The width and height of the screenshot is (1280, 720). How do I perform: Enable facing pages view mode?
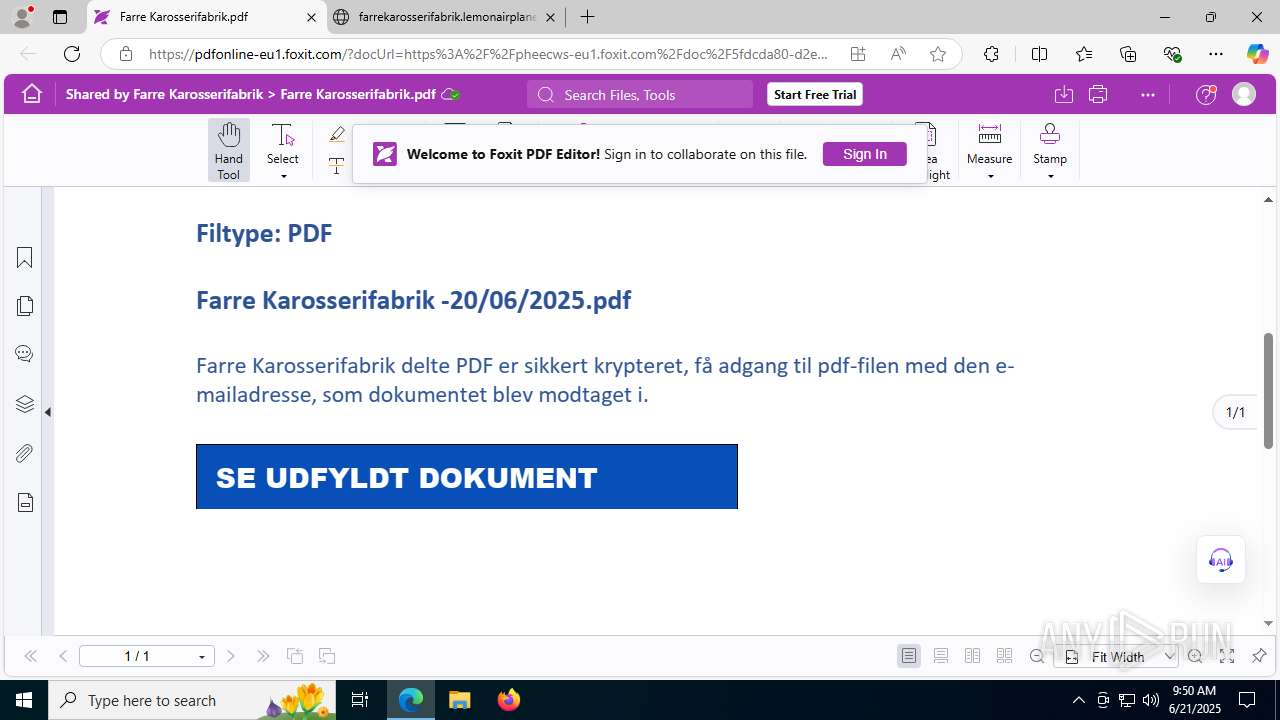[972, 656]
